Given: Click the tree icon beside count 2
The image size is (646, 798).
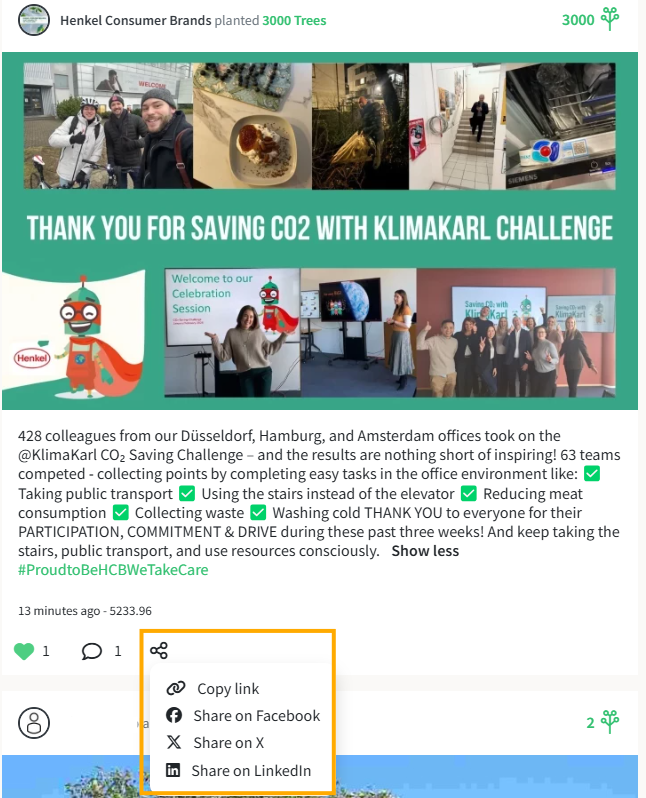Looking at the screenshot, I should pyautogui.click(x=609, y=721).
